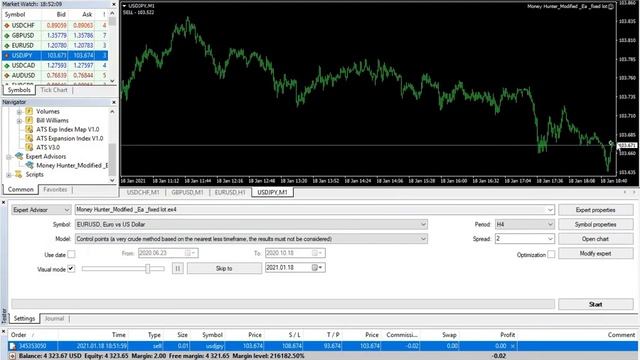Click the Open chart button
The image size is (640, 360).
tap(596, 239)
